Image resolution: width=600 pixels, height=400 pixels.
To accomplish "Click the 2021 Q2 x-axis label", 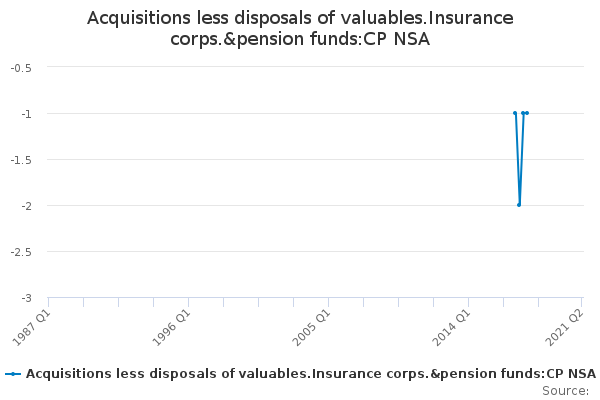I will tap(565, 326).
